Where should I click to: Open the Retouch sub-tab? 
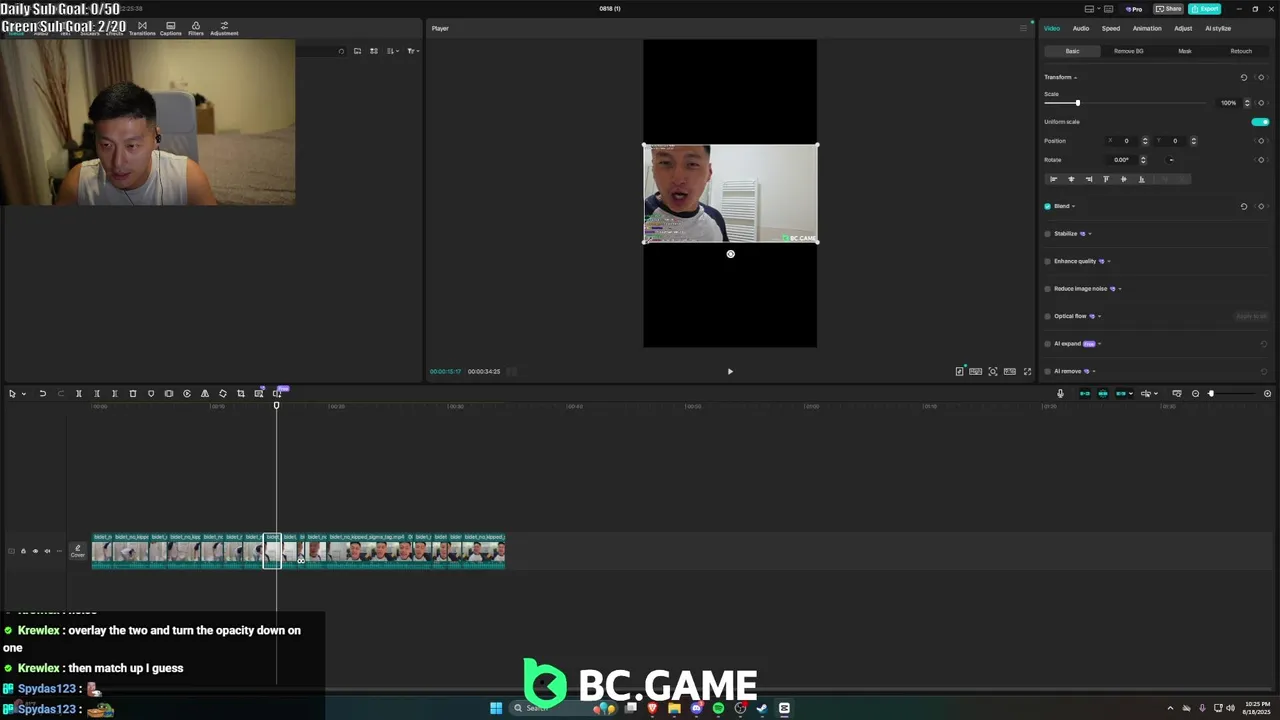(x=1241, y=51)
